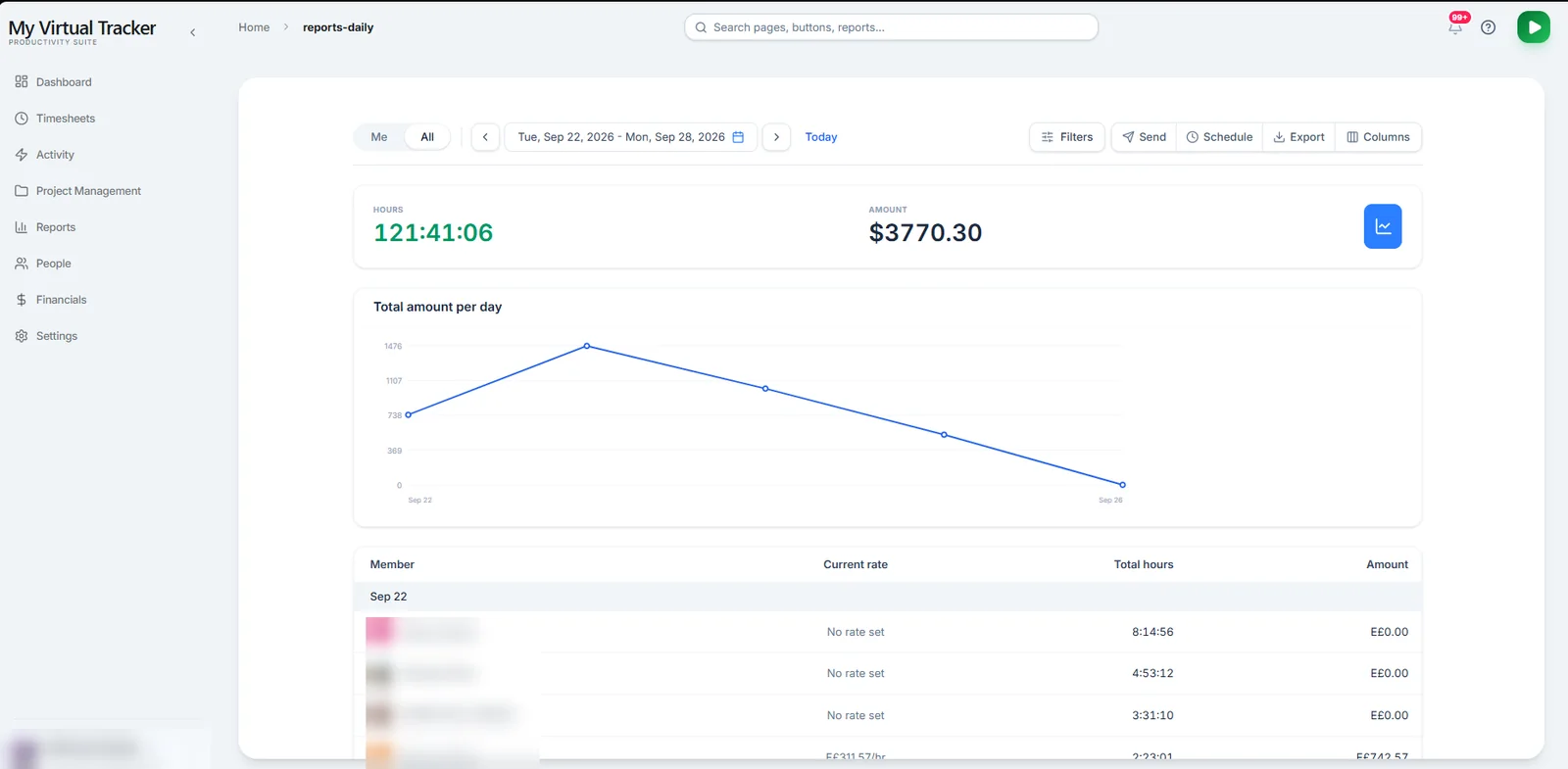Select the peak data point on the chart
This screenshot has width=1568, height=769.
[x=587, y=346]
